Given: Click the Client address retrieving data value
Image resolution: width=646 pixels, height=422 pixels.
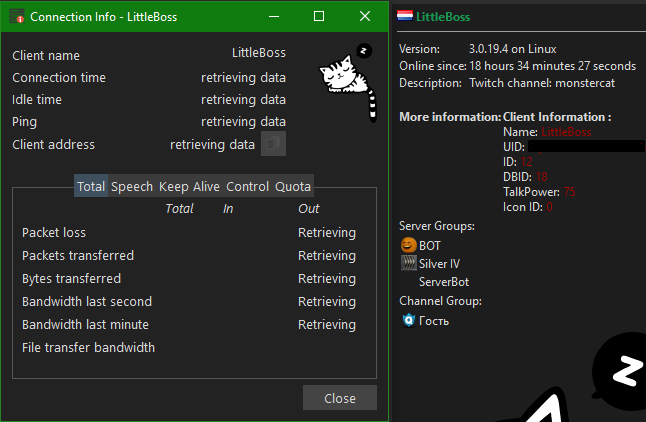Looking at the screenshot, I should click(x=212, y=145).
